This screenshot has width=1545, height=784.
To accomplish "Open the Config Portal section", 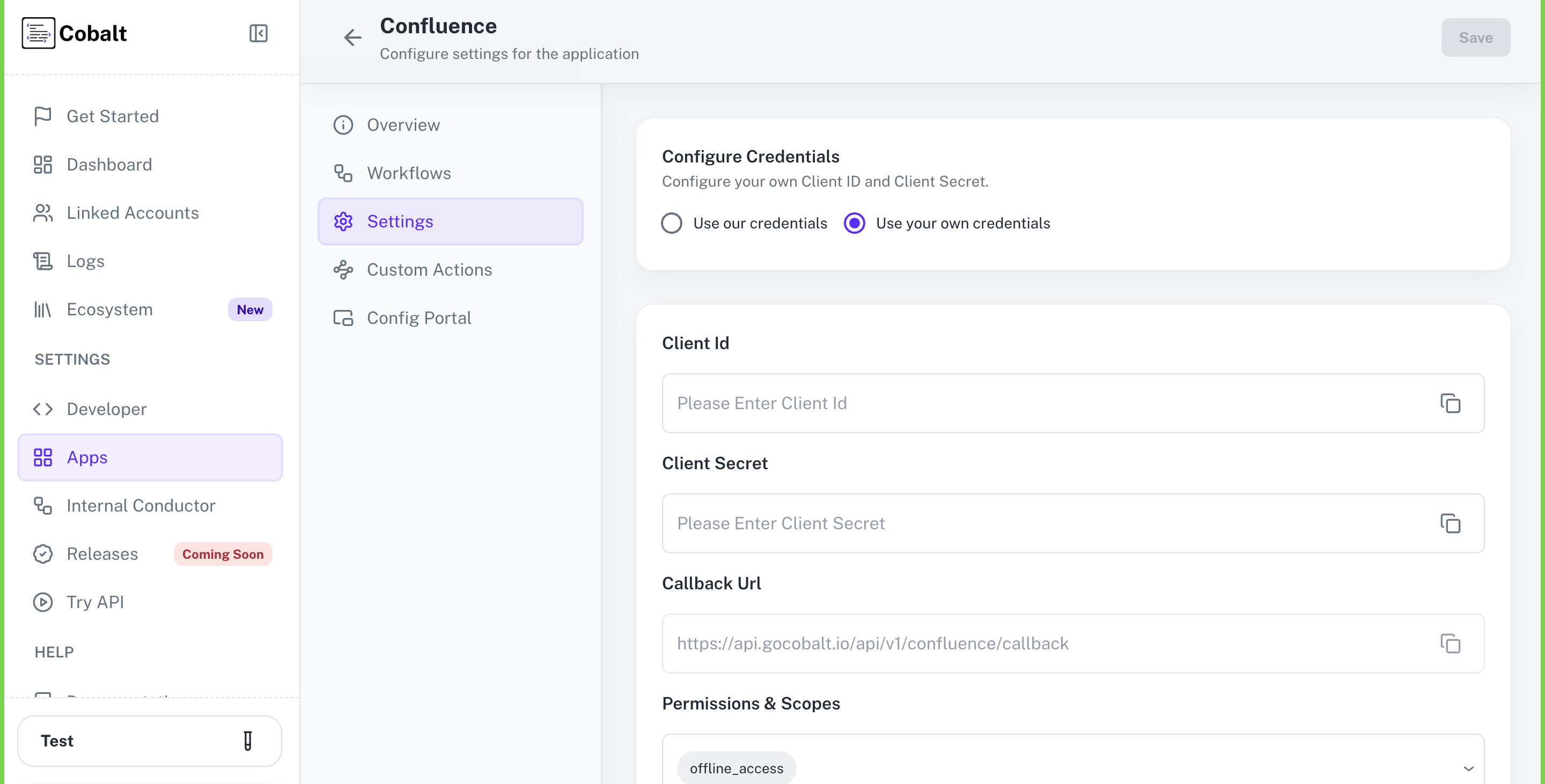I will coord(418,317).
